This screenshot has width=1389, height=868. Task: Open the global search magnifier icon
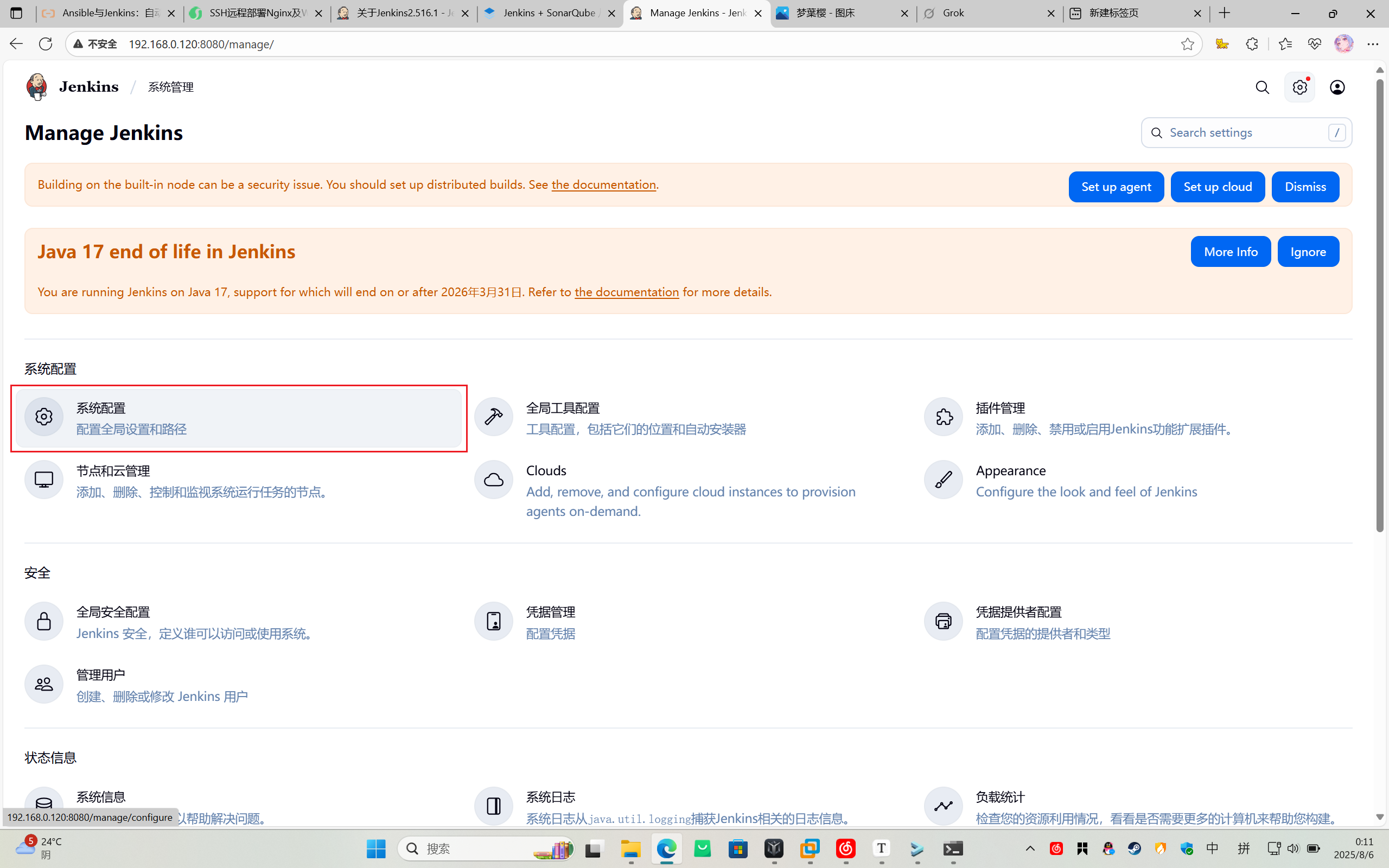pyautogui.click(x=1262, y=87)
